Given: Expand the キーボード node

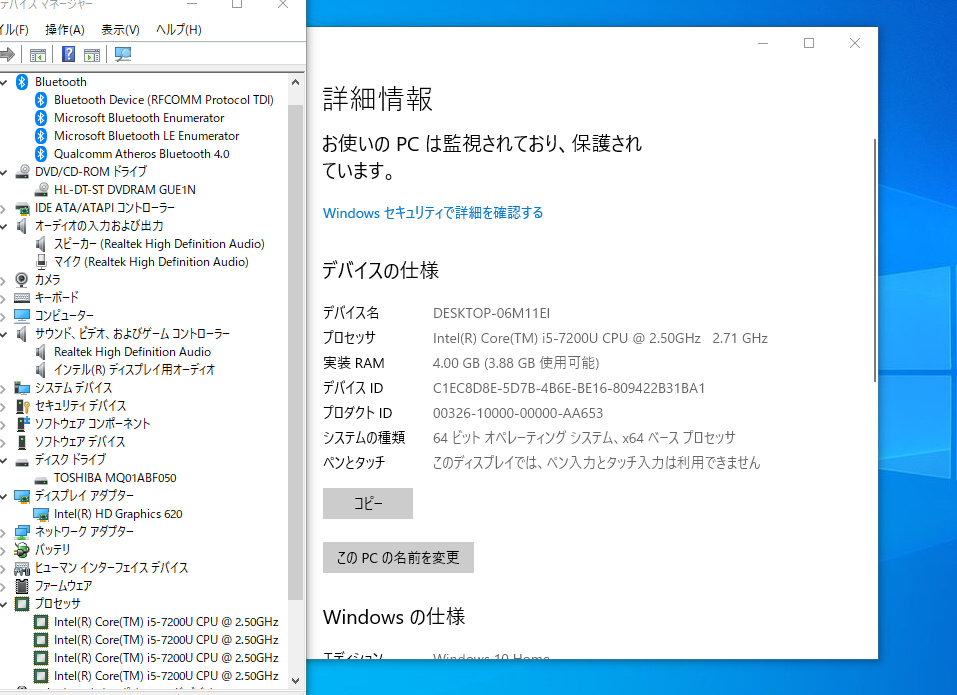Looking at the screenshot, I should click(x=3, y=298).
